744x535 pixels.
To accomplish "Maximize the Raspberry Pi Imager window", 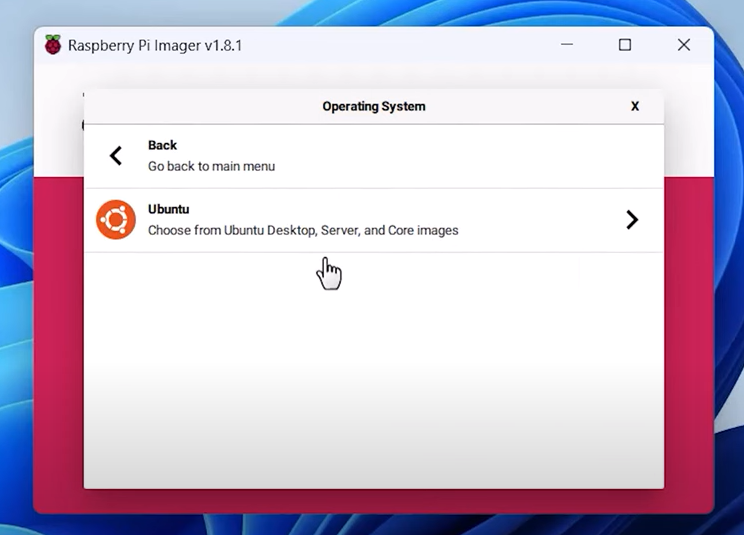I will coord(625,45).
